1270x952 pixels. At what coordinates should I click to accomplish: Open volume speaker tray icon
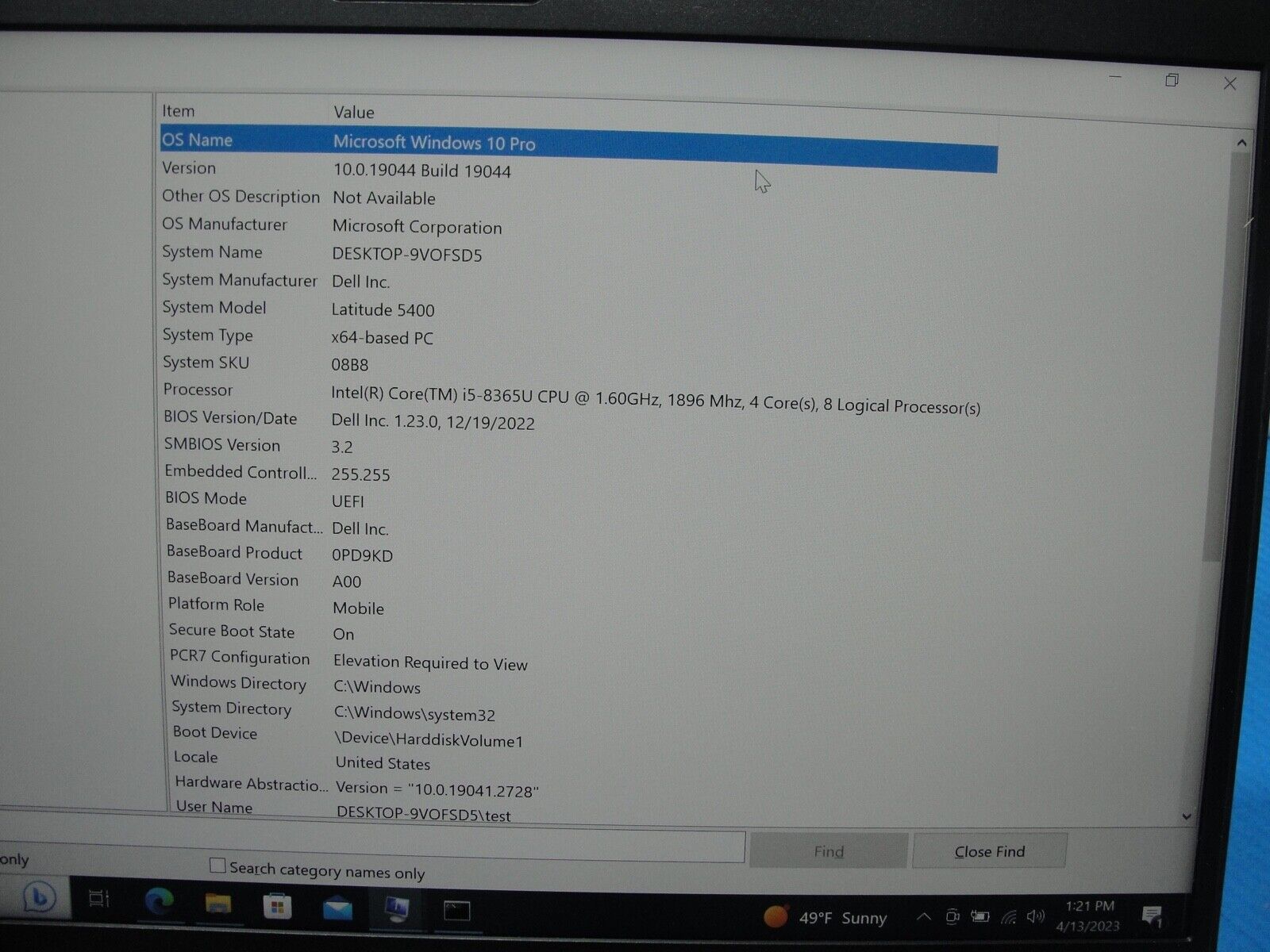click(1035, 917)
